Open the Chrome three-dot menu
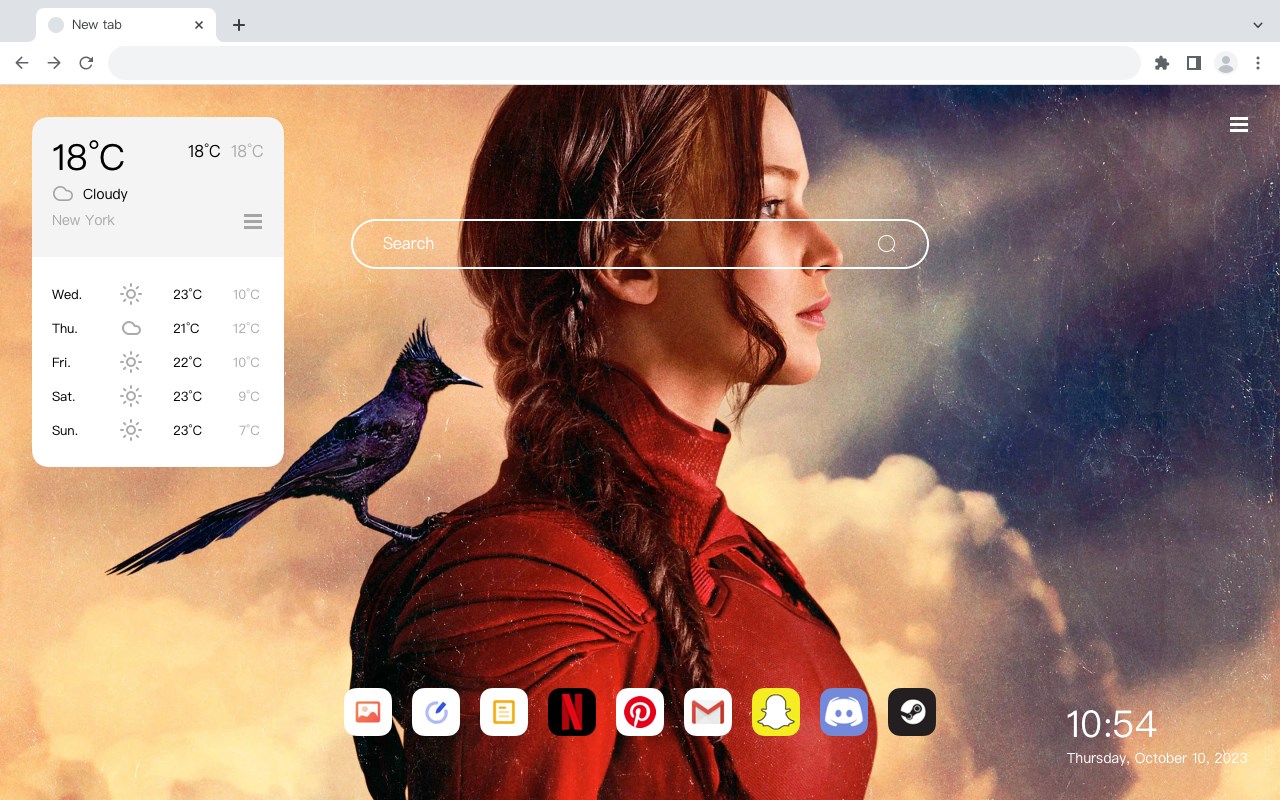This screenshot has height=800, width=1280. (1258, 63)
